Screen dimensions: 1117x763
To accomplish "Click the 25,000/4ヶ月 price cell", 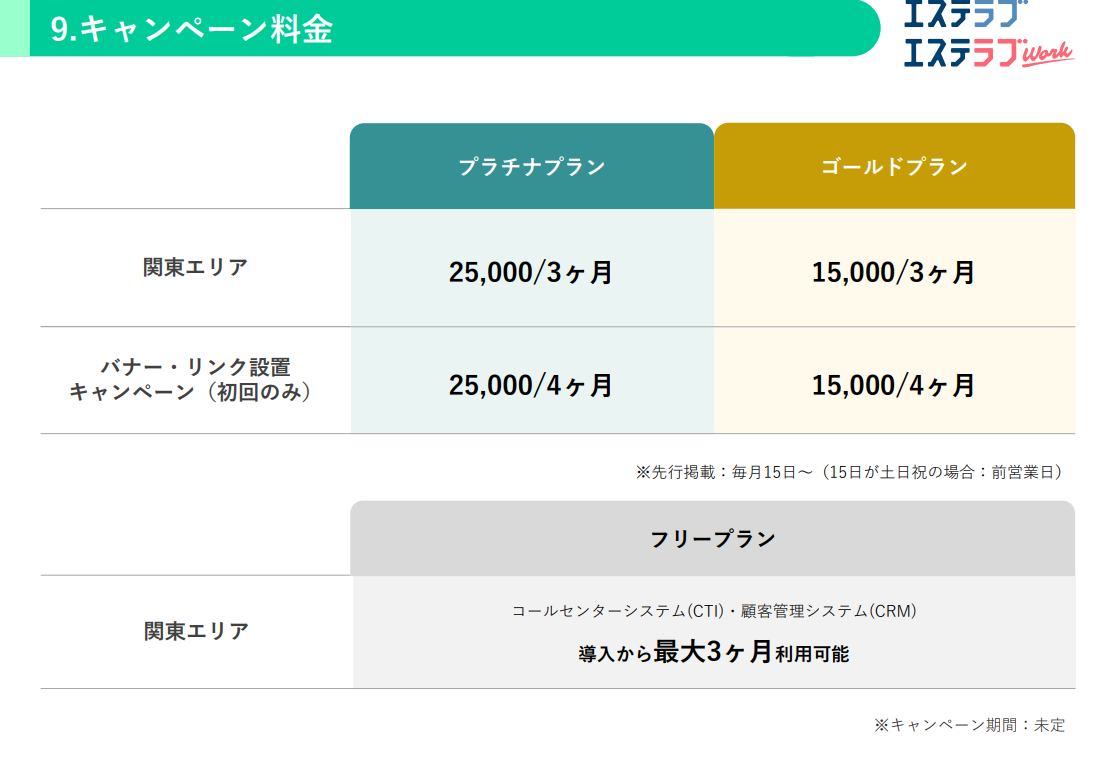I will point(531,385).
